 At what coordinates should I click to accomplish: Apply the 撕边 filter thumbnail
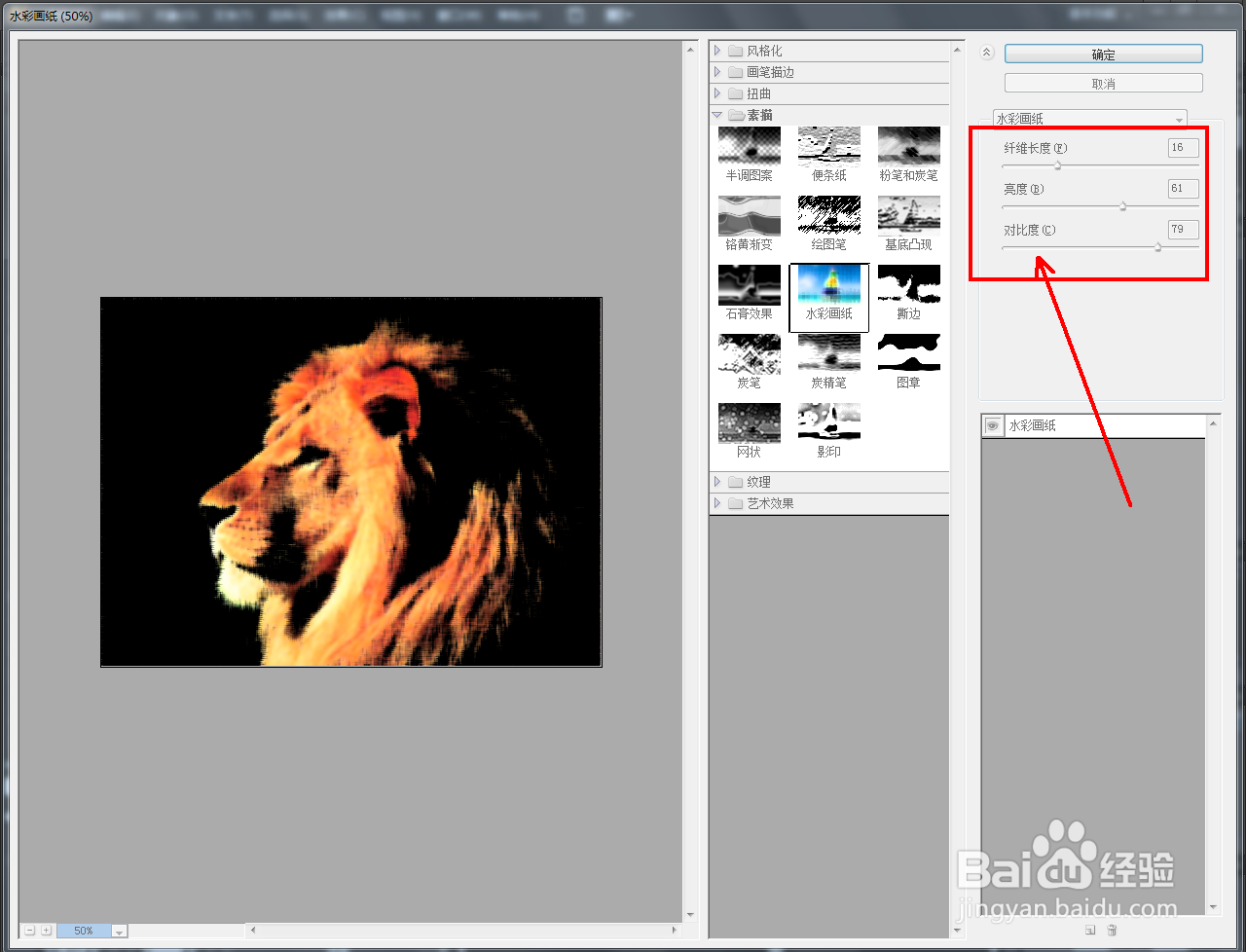click(908, 284)
